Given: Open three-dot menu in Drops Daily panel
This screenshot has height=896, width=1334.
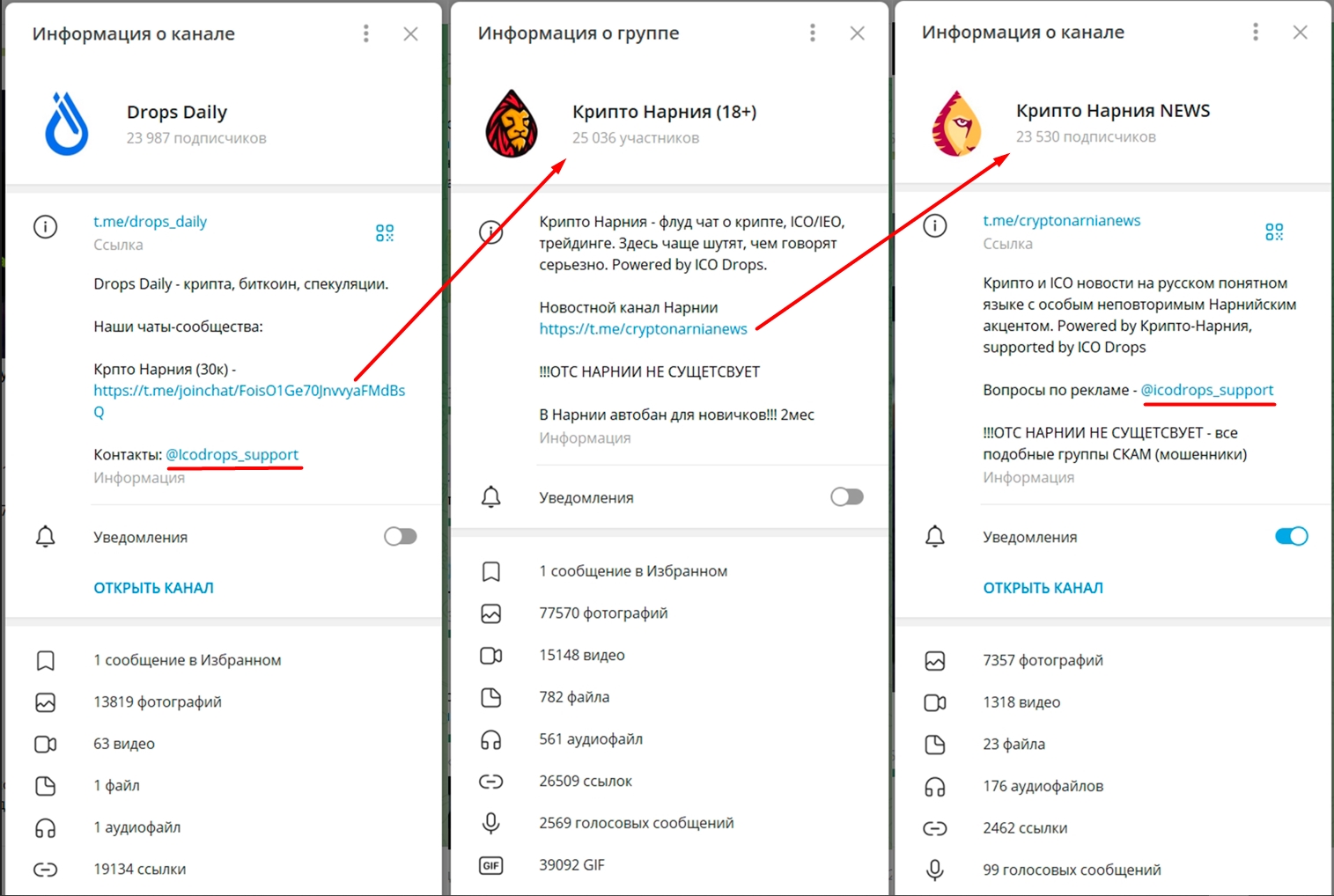Looking at the screenshot, I should pos(366,33).
